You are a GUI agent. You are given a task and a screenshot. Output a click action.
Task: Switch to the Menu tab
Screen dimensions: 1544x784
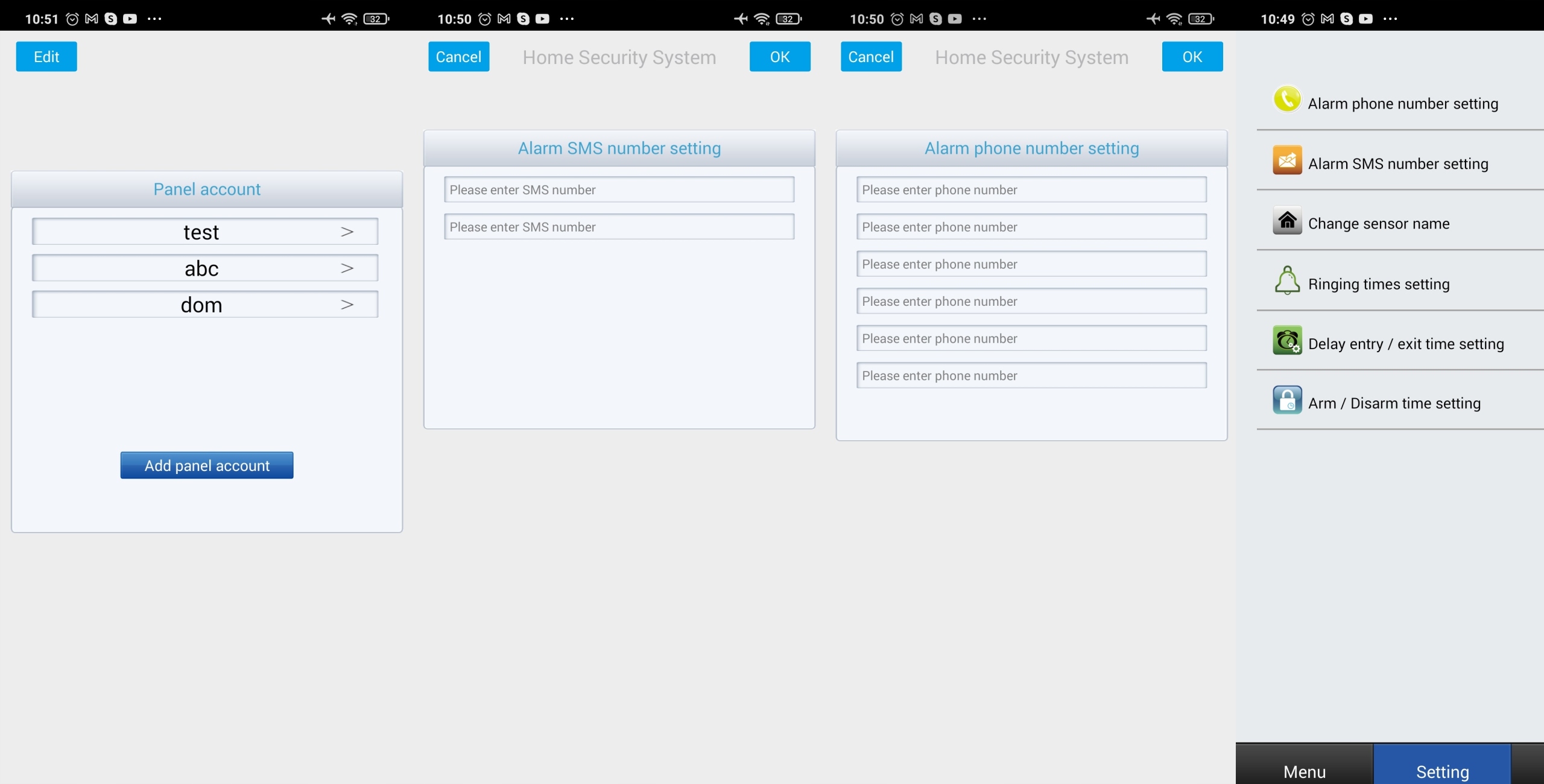tap(1304, 770)
